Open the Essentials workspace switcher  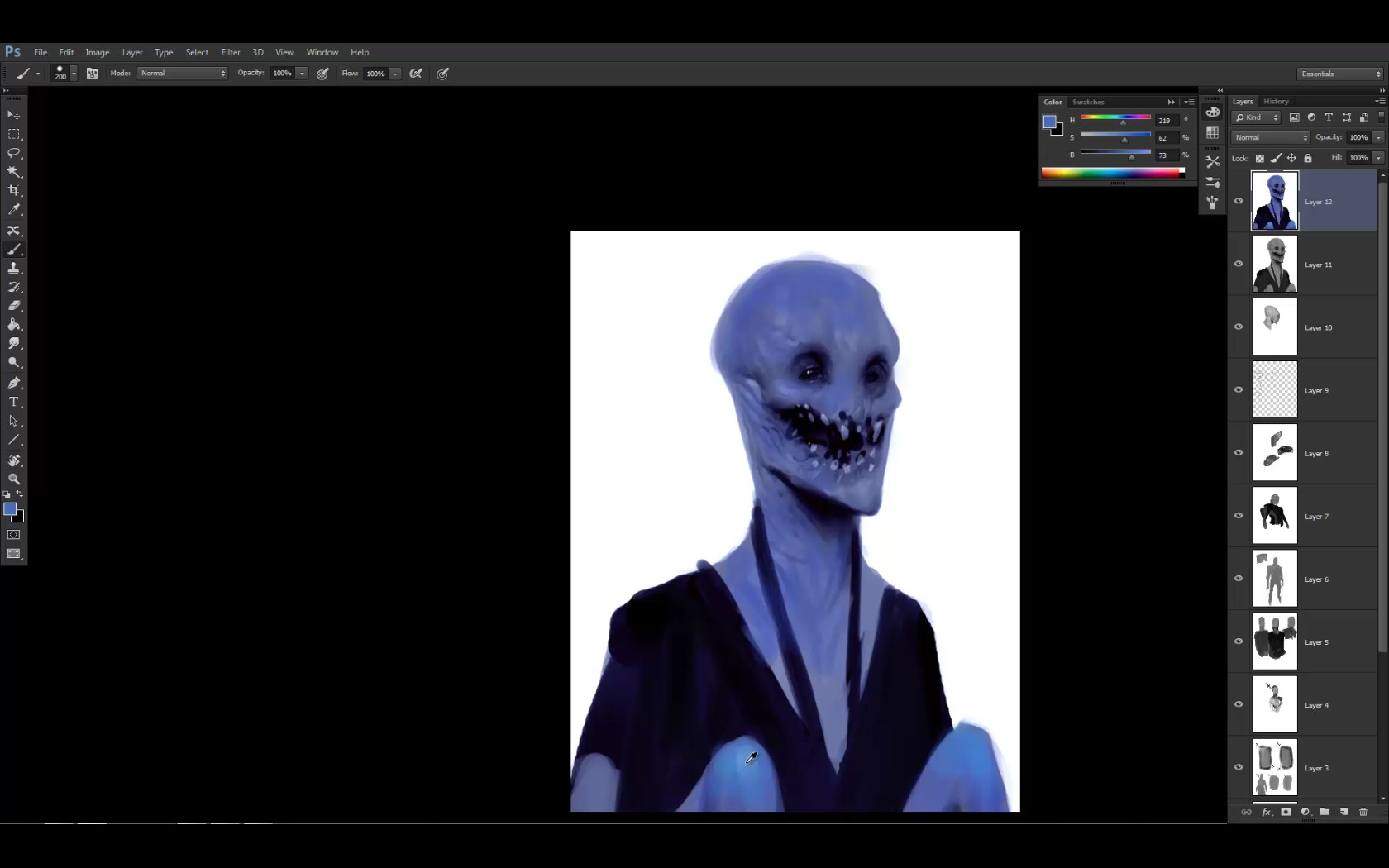[1339, 74]
